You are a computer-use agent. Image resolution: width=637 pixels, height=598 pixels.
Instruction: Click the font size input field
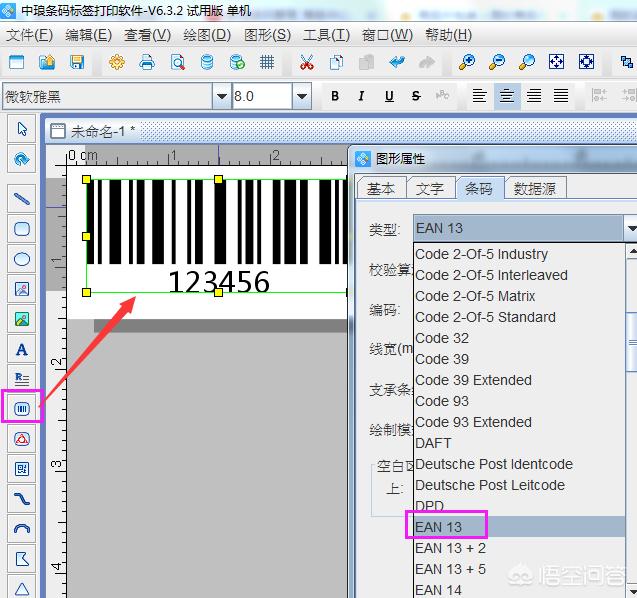click(x=262, y=96)
